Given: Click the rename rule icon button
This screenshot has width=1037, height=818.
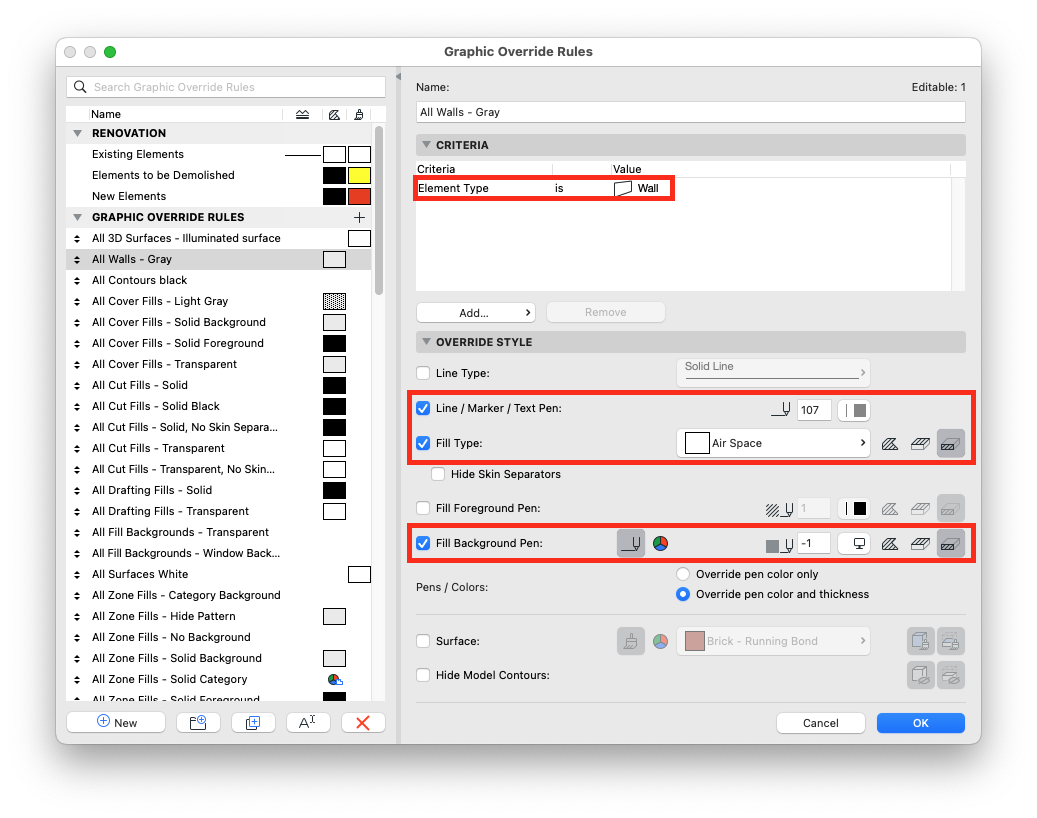Looking at the screenshot, I should (308, 722).
